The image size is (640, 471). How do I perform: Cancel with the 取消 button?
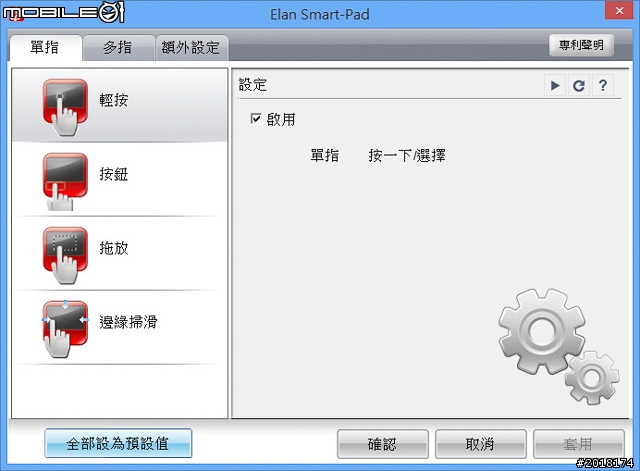pos(480,444)
